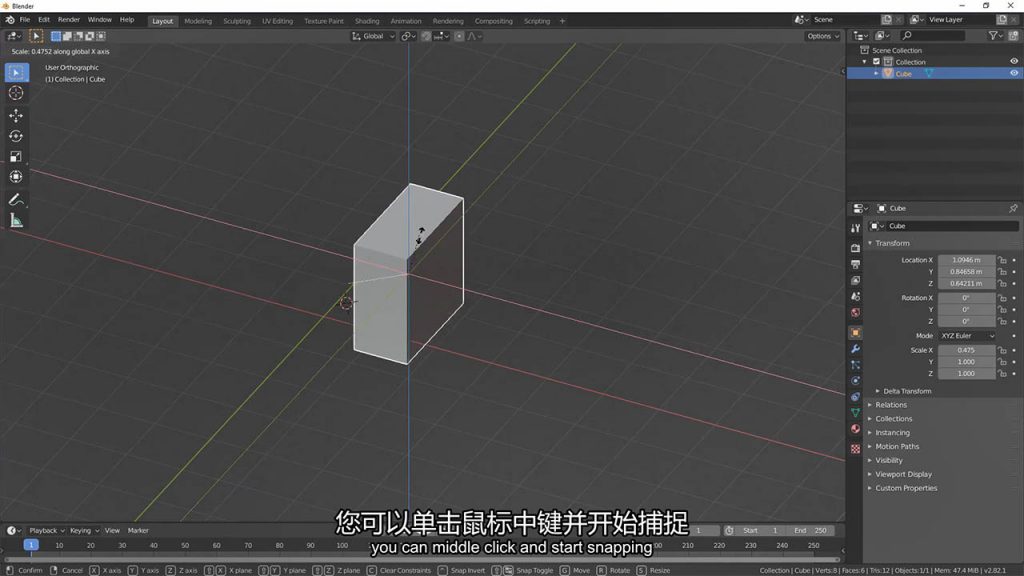Open the Render properties tab

point(856,248)
